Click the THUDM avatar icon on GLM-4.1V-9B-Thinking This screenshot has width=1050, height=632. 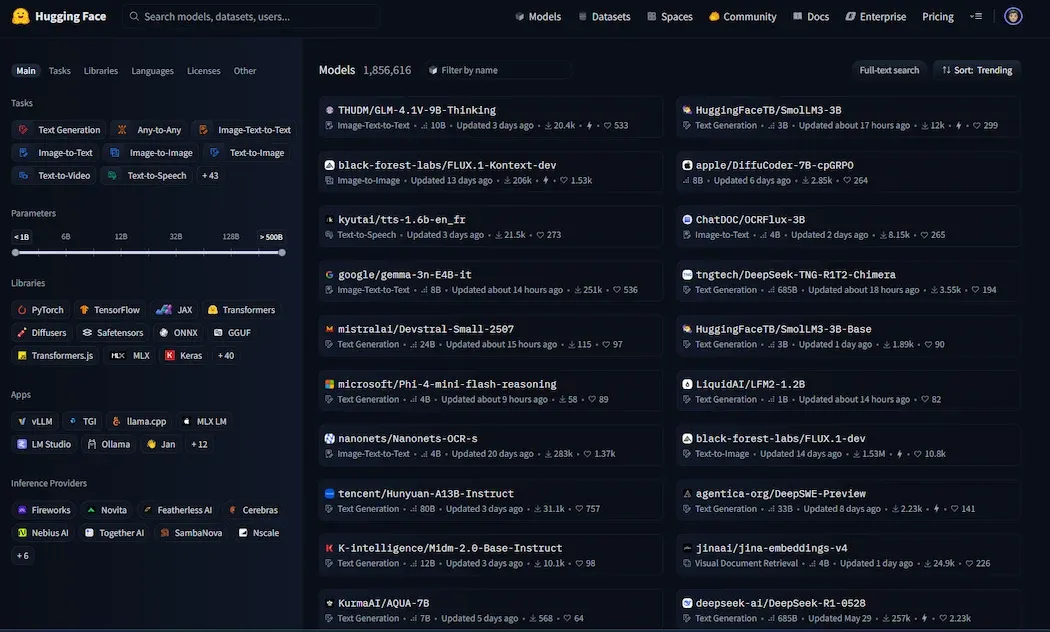click(x=329, y=110)
